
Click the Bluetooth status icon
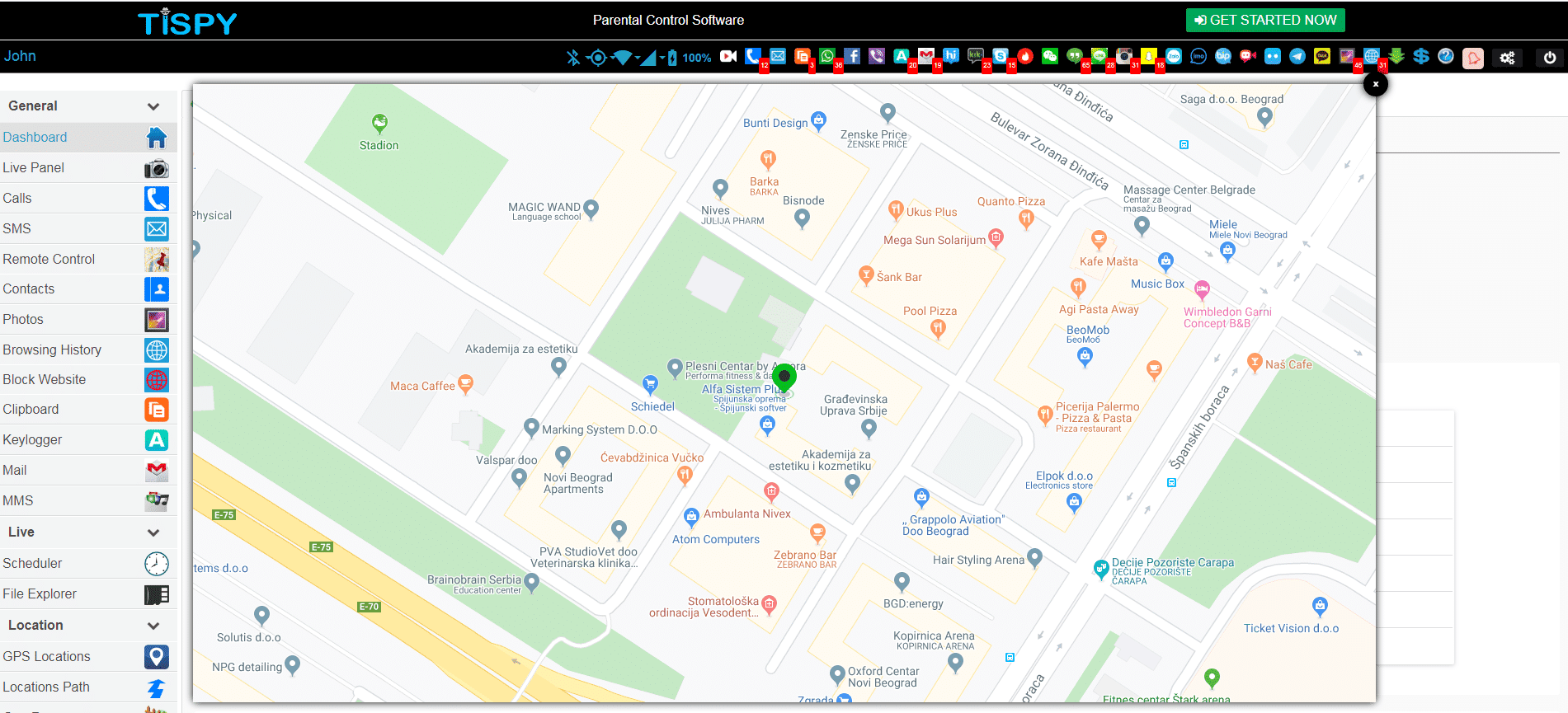tap(573, 58)
